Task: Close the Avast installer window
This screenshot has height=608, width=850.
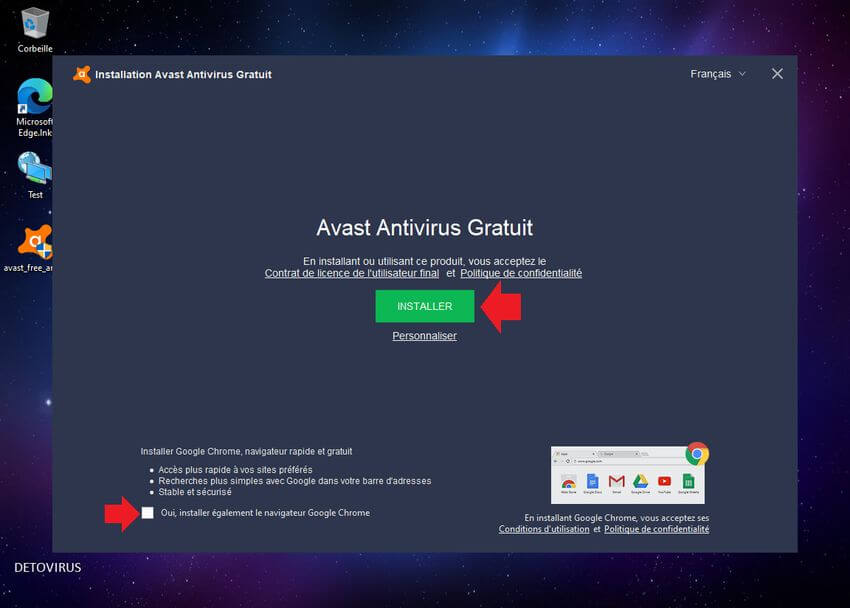Action: pyautogui.click(x=777, y=74)
